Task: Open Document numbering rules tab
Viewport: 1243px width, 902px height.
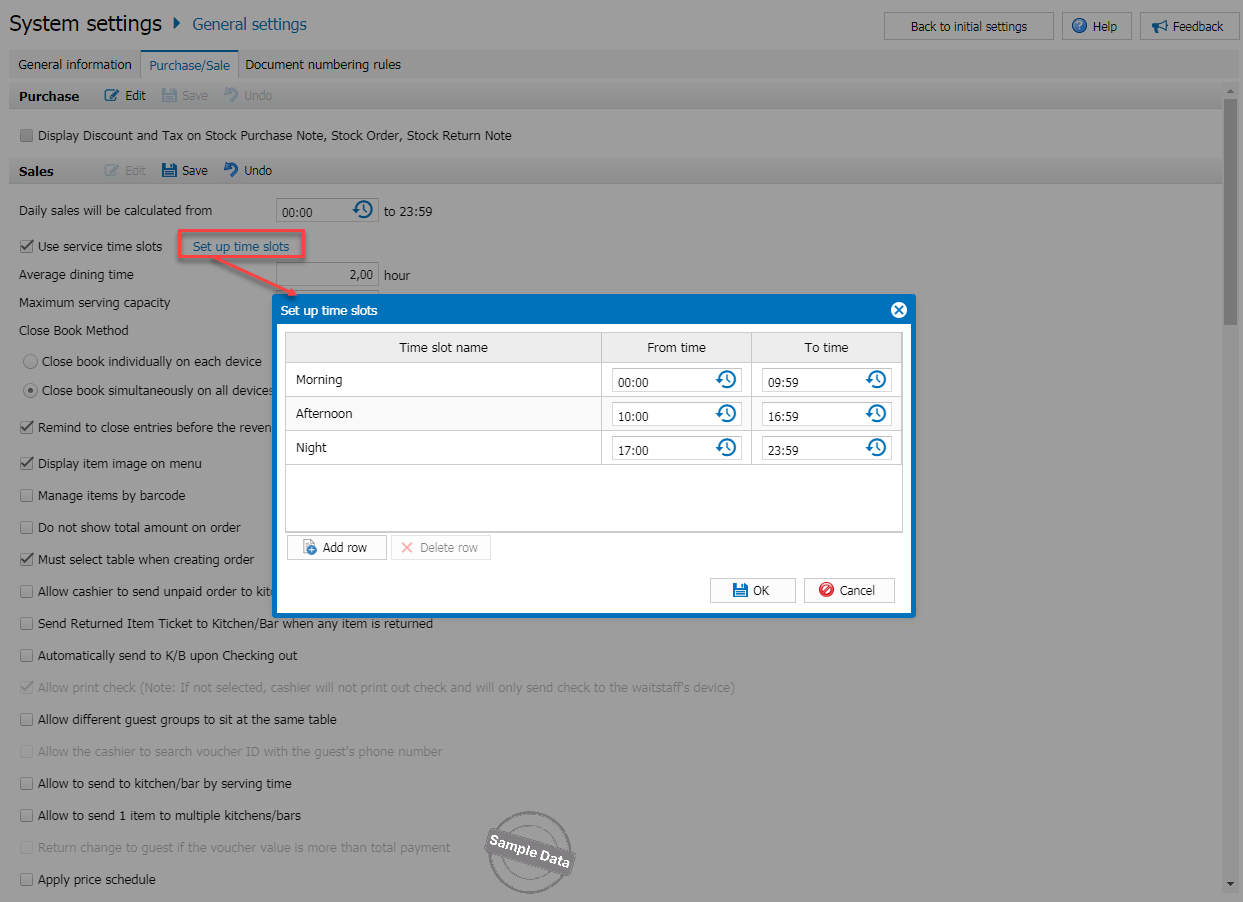Action: coord(323,65)
